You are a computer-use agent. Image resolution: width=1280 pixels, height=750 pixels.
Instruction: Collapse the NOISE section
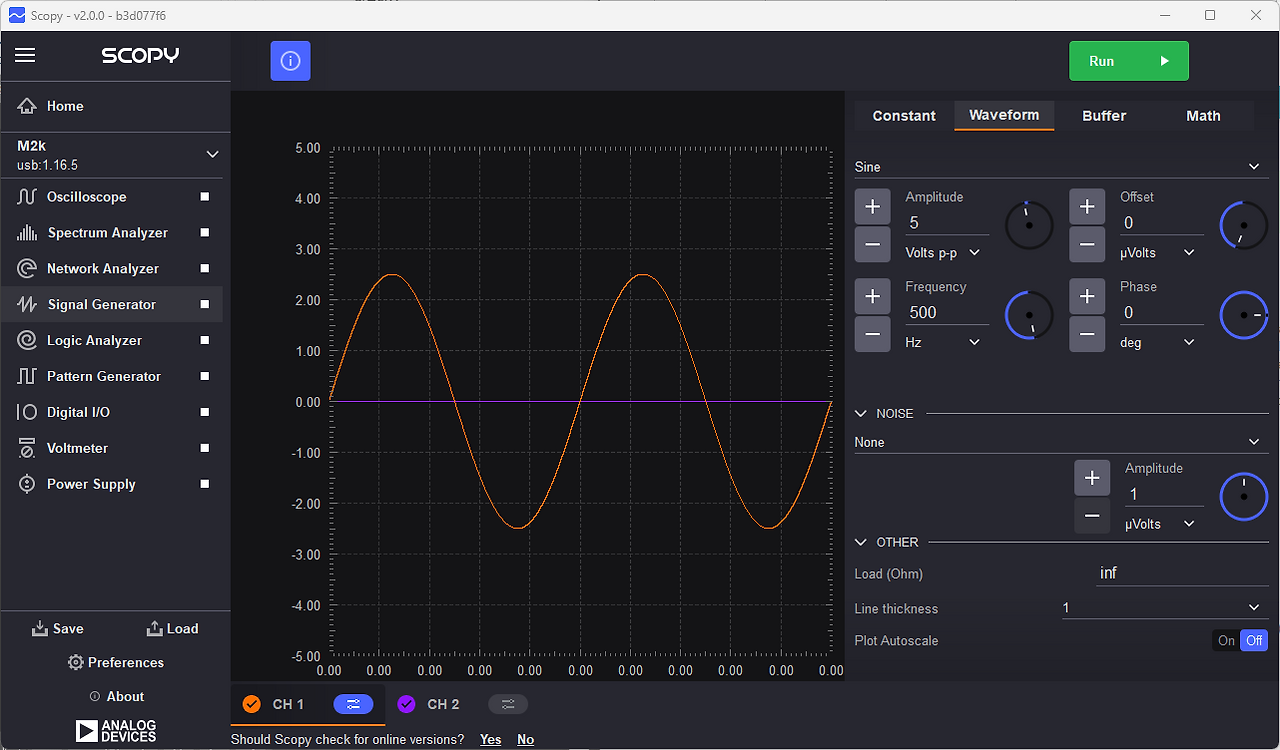click(x=861, y=414)
